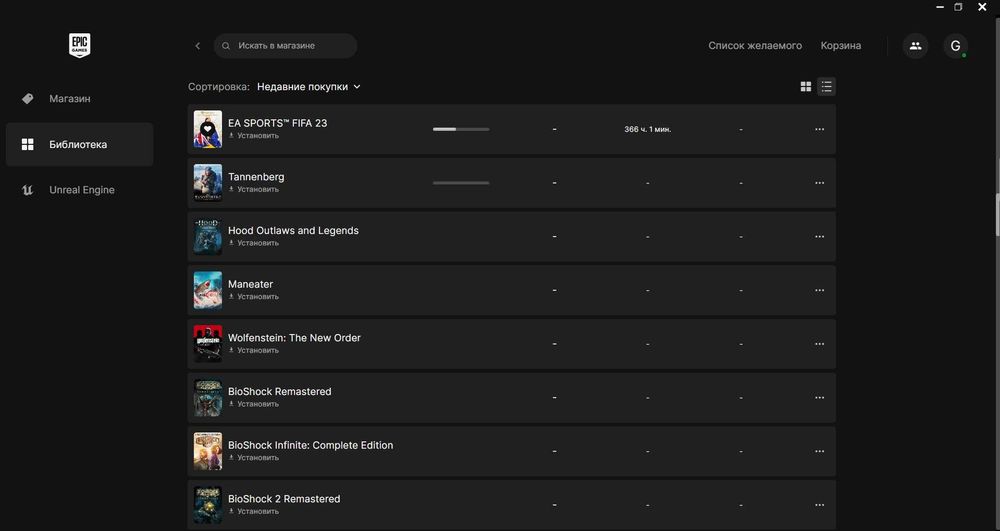The height and width of the screenshot is (531, 1000).
Task: Install Wolfenstein: The New Order via Установить
Action: coord(254,350)
